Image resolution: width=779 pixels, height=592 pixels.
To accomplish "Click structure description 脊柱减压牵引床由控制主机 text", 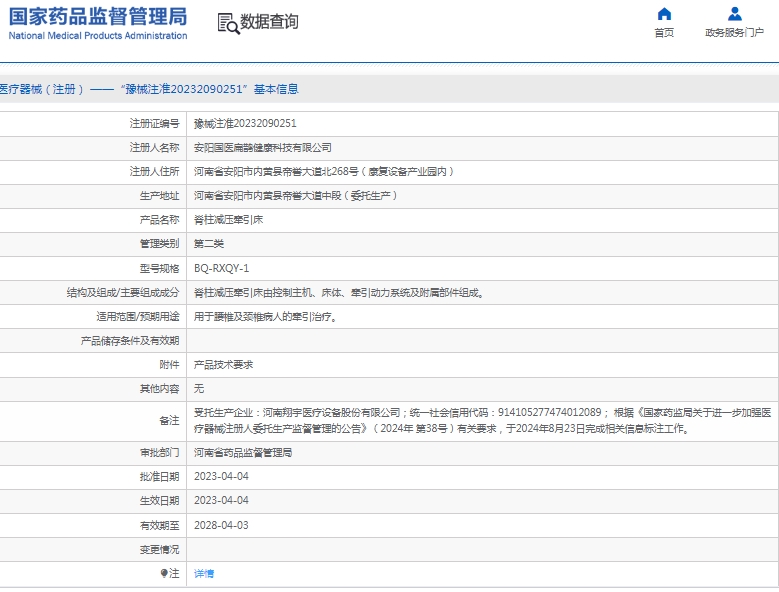I will tap(339, 293).
